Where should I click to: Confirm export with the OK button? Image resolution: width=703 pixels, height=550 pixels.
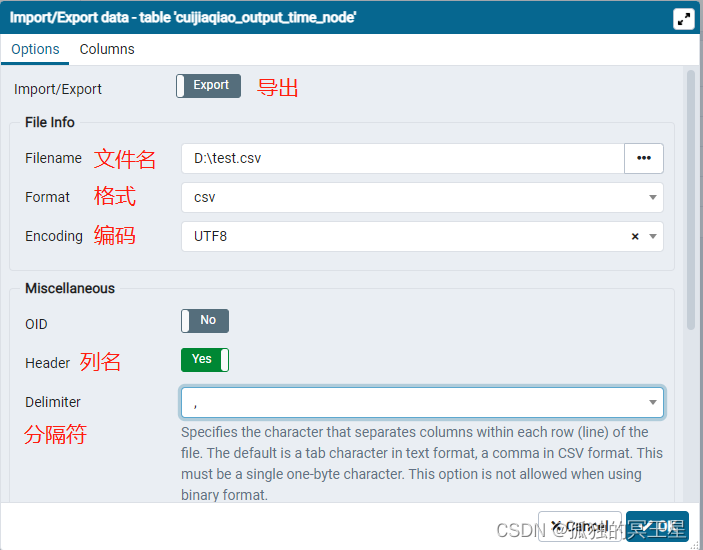pos(657,525)
